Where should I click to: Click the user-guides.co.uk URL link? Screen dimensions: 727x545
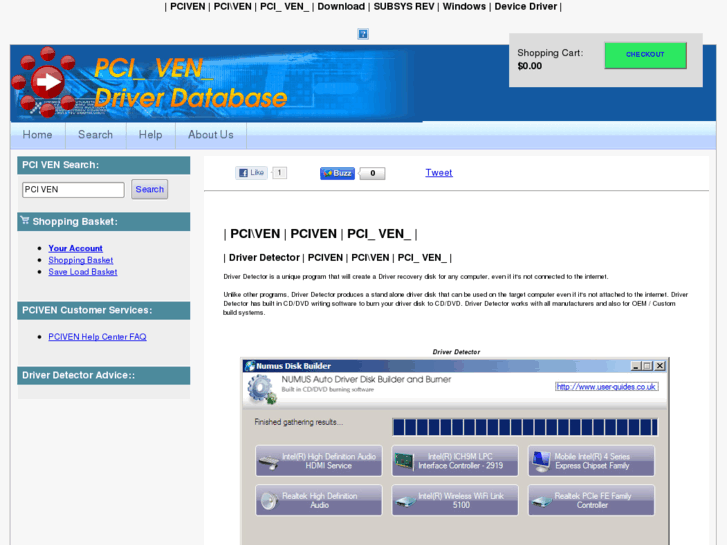606,386
